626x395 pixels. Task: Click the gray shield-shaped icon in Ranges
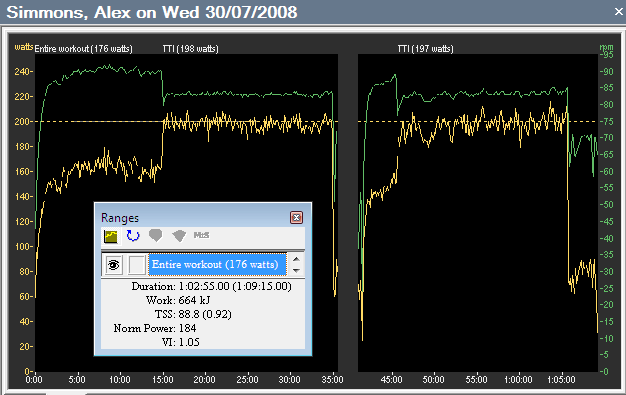click(155, 236)
